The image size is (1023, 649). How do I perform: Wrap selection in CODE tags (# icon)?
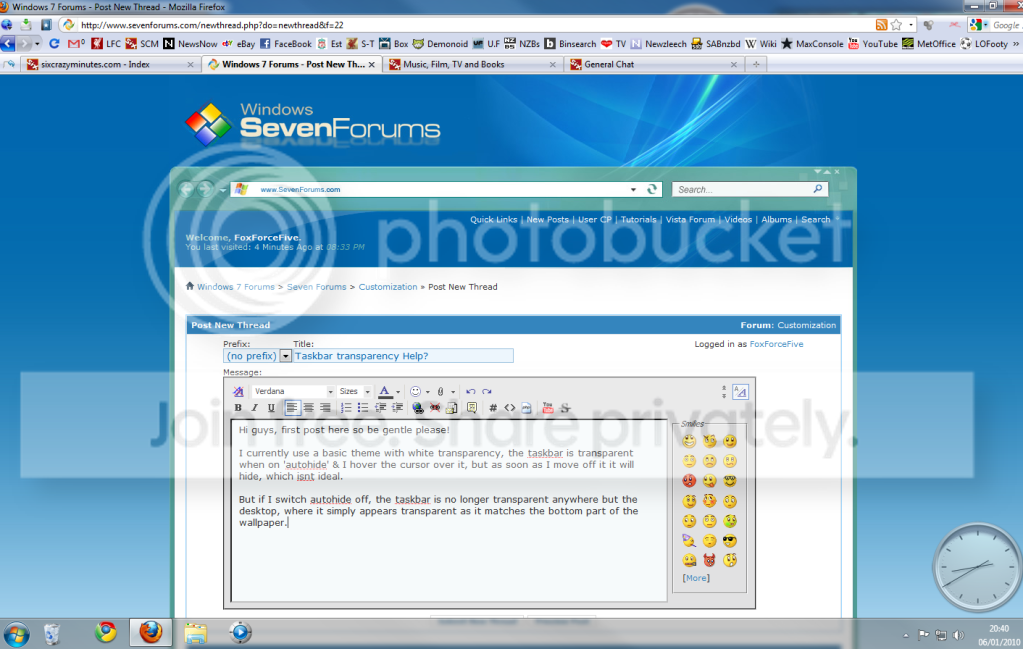493,408
